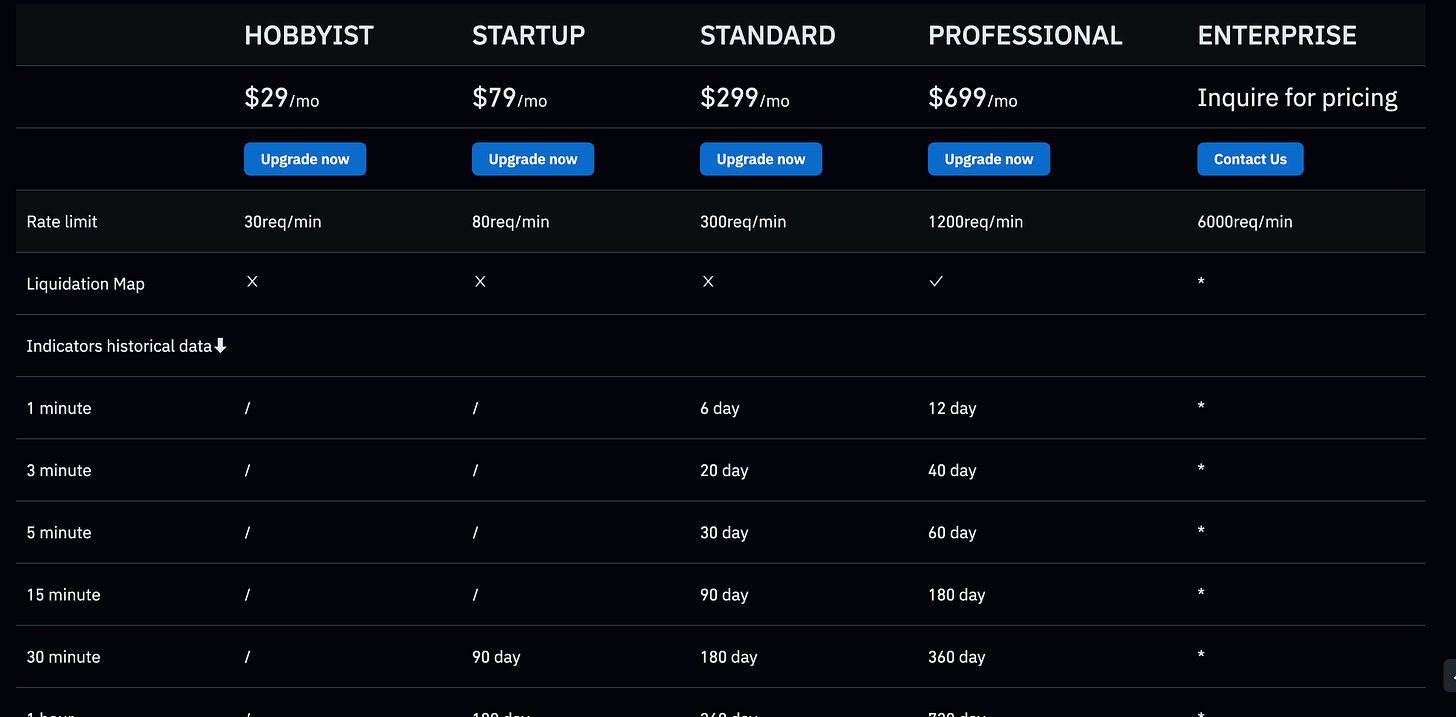Click Upgrade now under the Standard plan

click(x=761, y=159)
